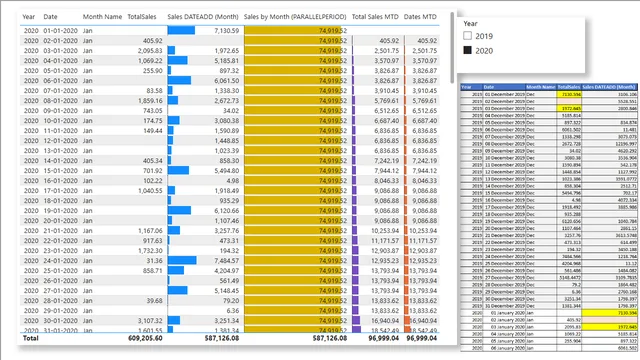The height and width of the screenshot is (360, 640).
Task: Click DATEADD value 7,484.57
Action: [x=227, y=261]
